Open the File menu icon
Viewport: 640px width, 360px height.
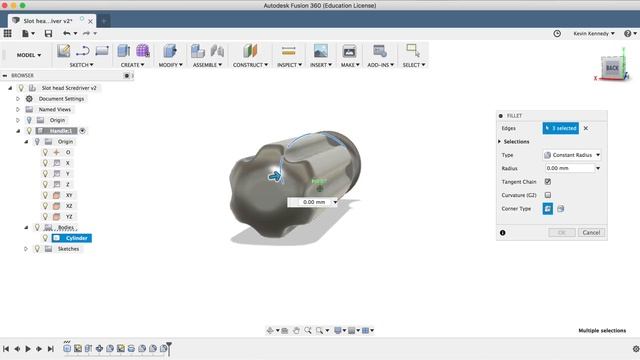click(26, 33)
